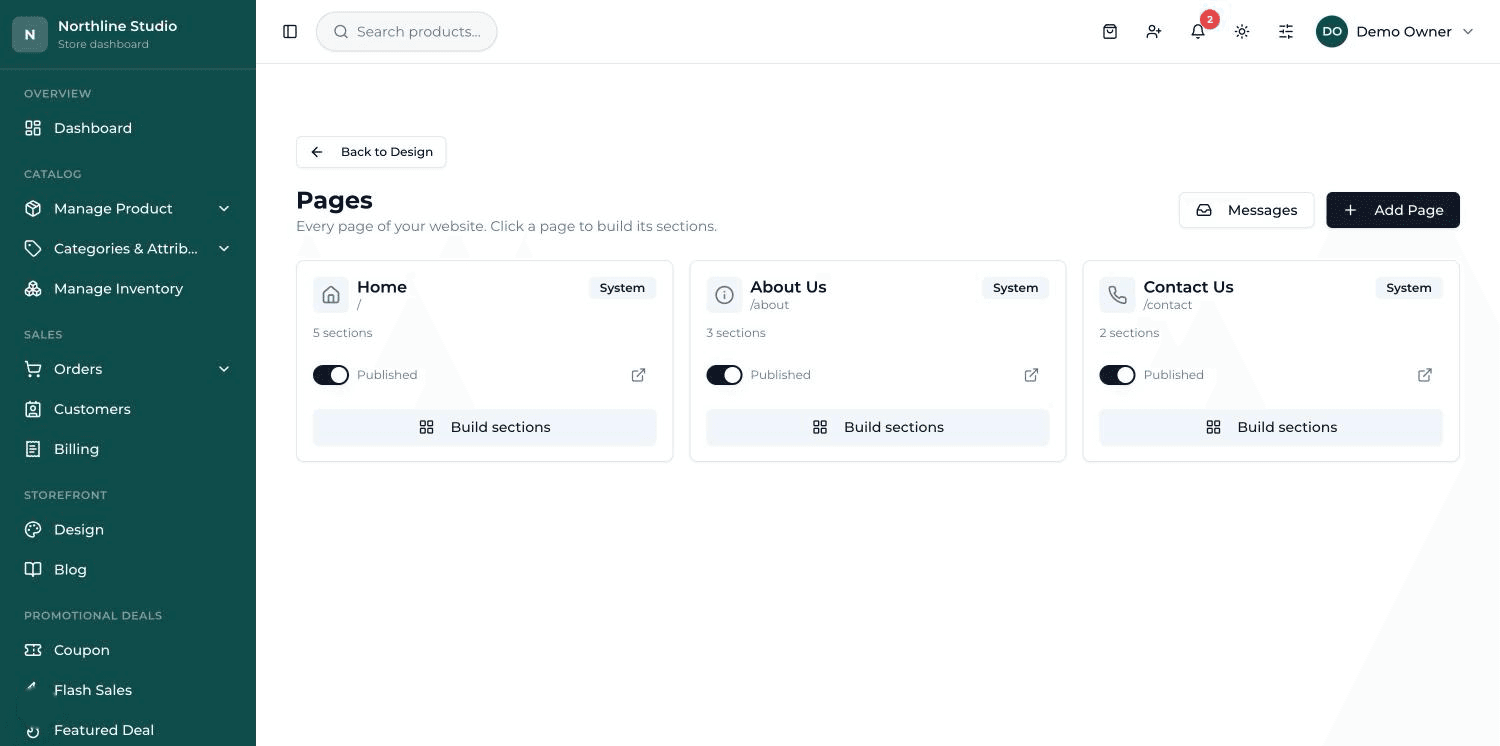Open About Us external link icon
Screen dimensions: 1500x746
point(1031,375)
